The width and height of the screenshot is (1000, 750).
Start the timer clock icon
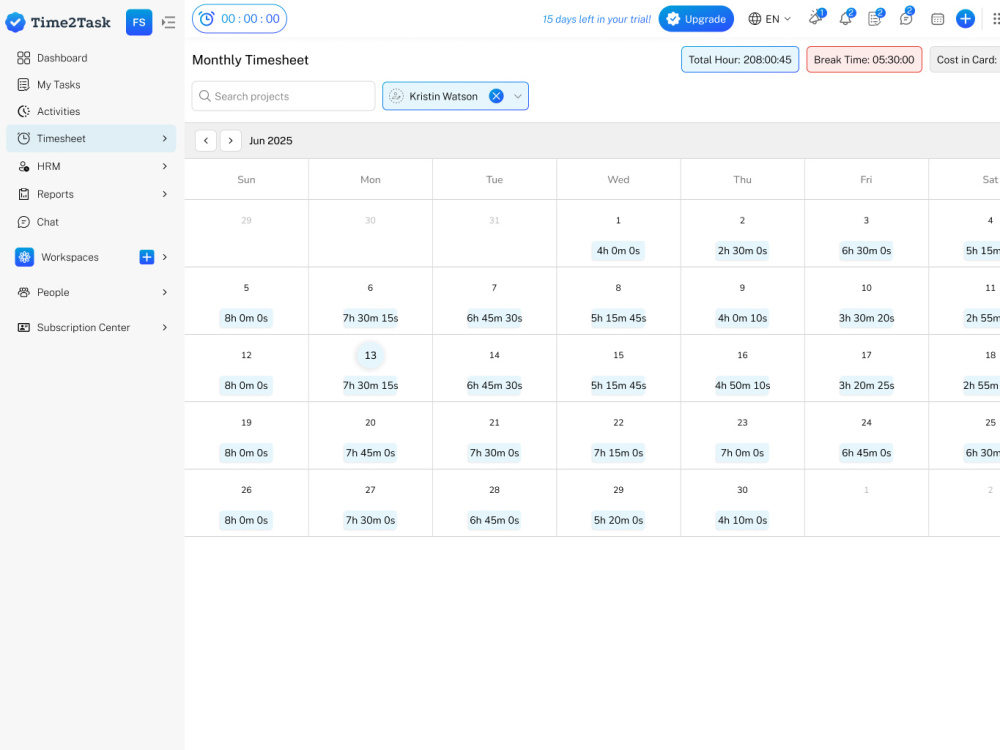pos(207,19)
